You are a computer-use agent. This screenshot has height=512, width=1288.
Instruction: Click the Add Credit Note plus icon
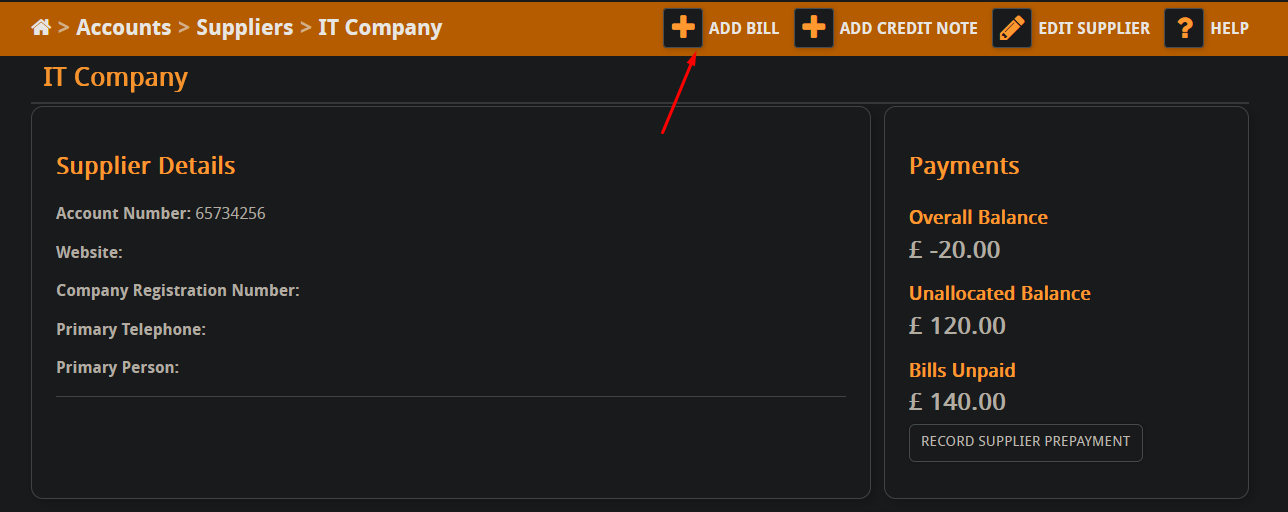tap(814, 28)
